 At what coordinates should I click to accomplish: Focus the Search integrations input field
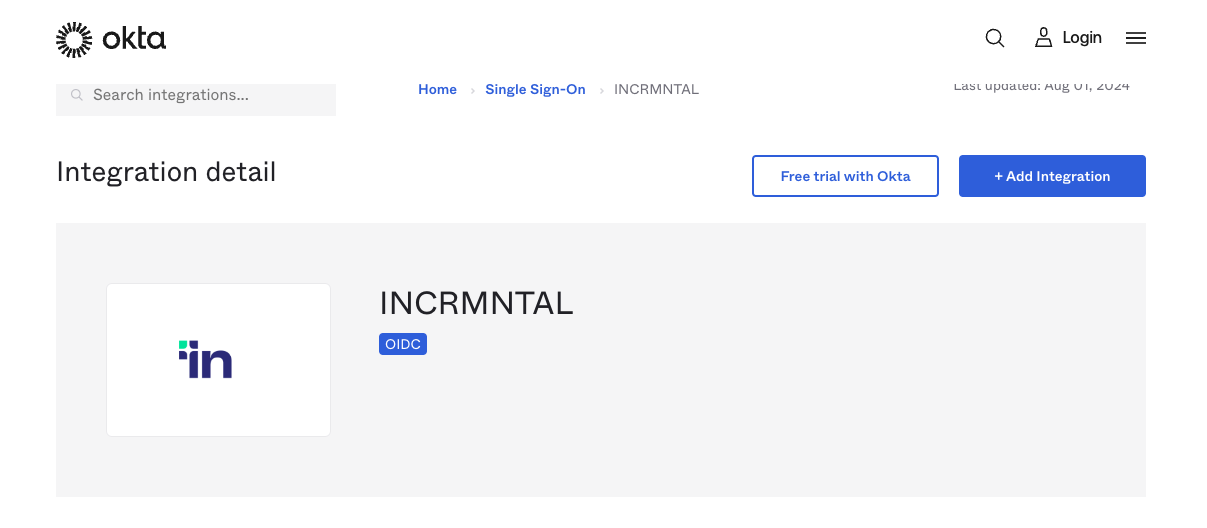(205, 96)
